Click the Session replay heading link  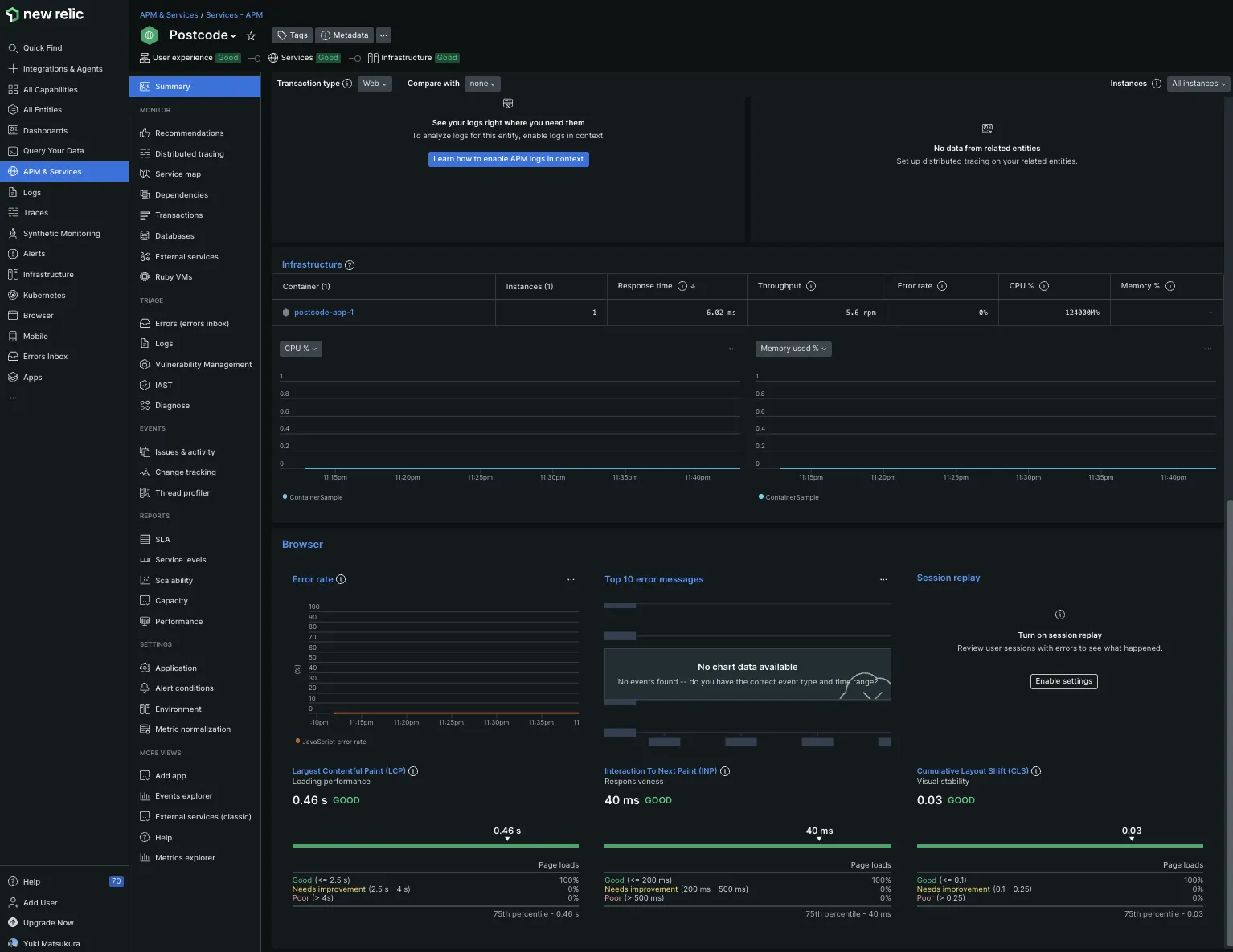[x=948, y=578]
